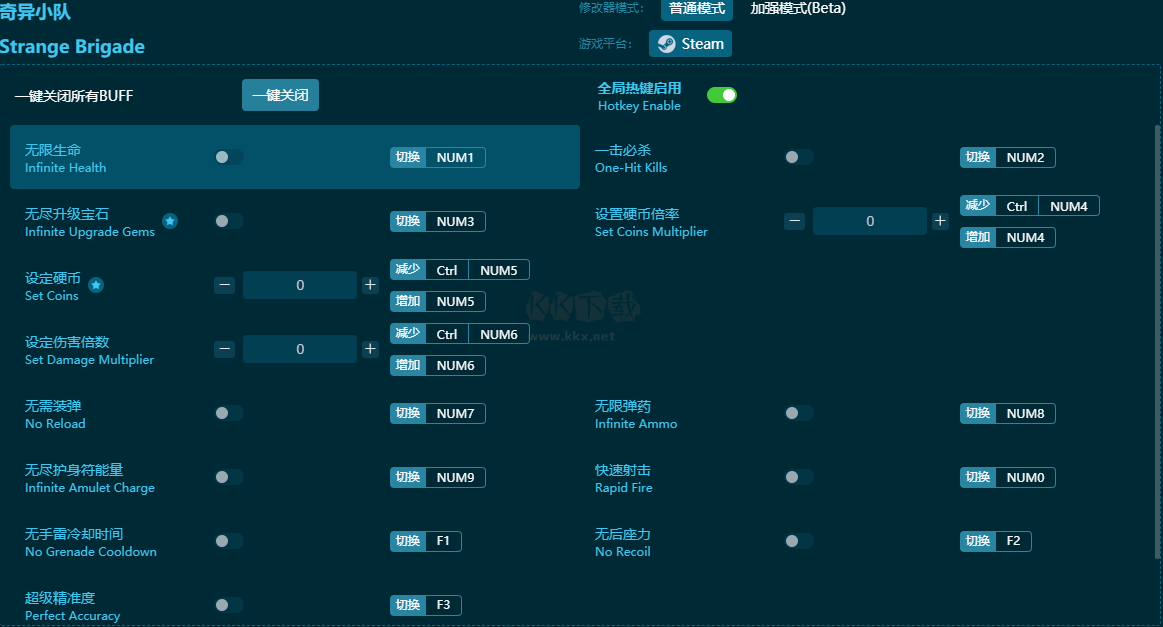Toggle Rapid Fire on
Viewport: 1163px width, 627px height.
point(799,477)
